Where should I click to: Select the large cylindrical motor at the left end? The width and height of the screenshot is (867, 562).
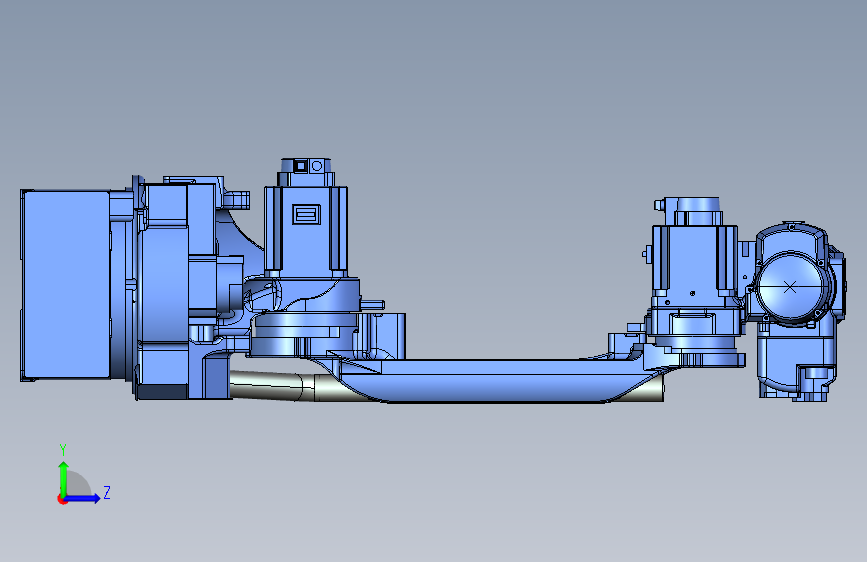point(65,285)
